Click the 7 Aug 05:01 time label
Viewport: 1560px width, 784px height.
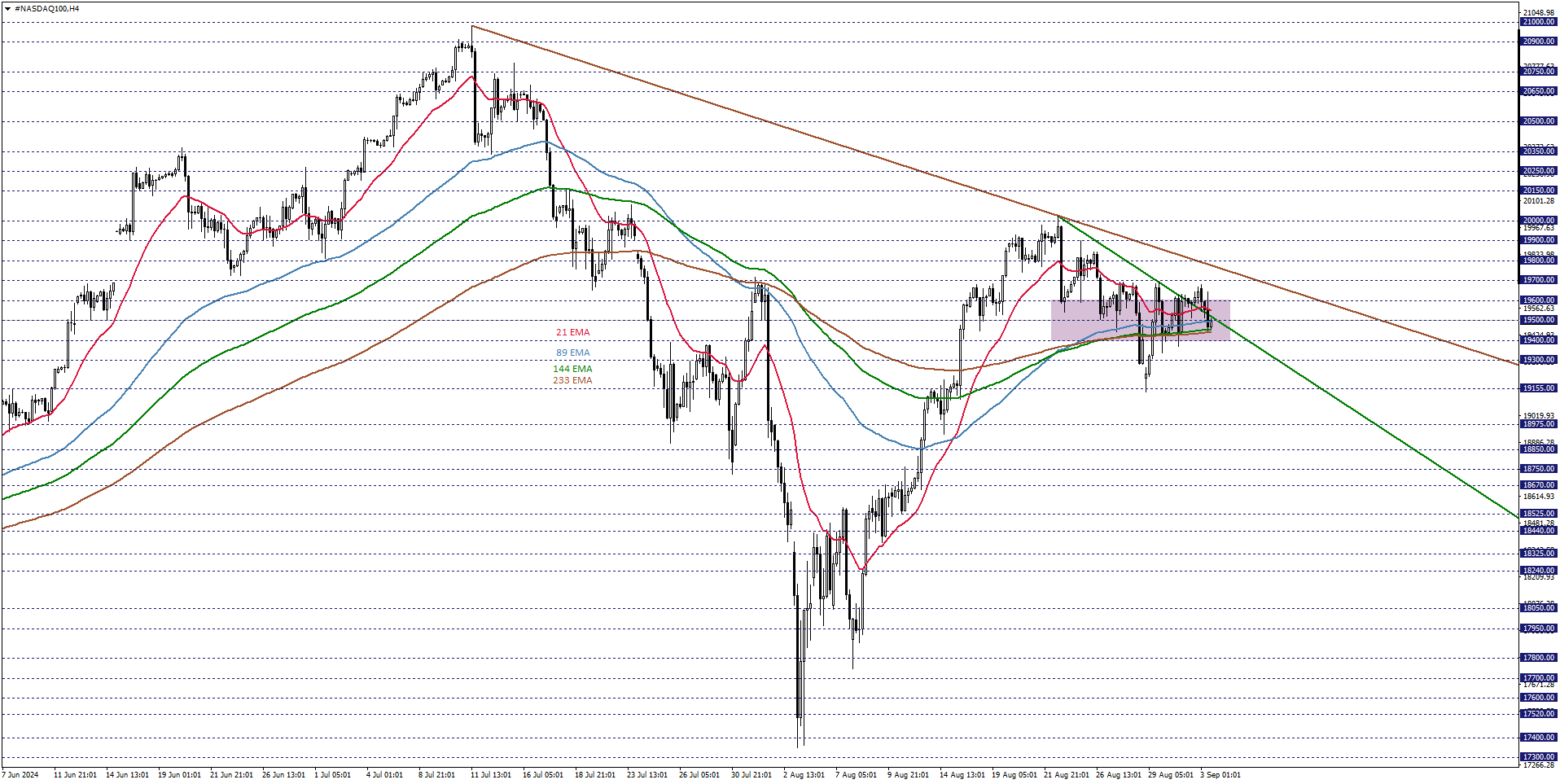point(856,775)
